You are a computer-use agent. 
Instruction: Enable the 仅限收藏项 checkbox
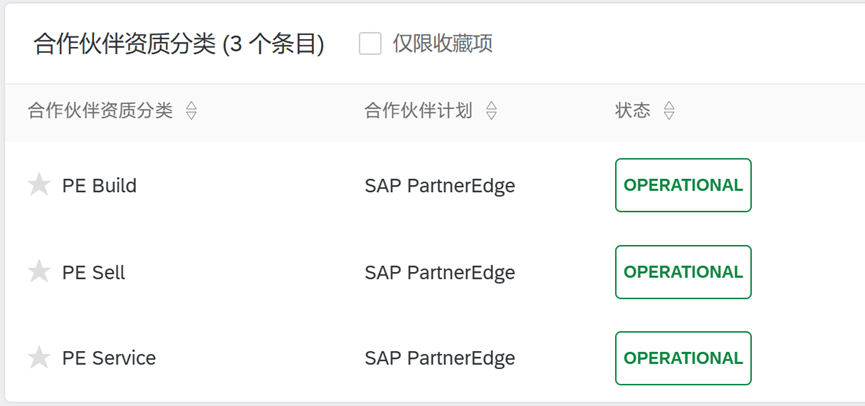click(370, 44)
